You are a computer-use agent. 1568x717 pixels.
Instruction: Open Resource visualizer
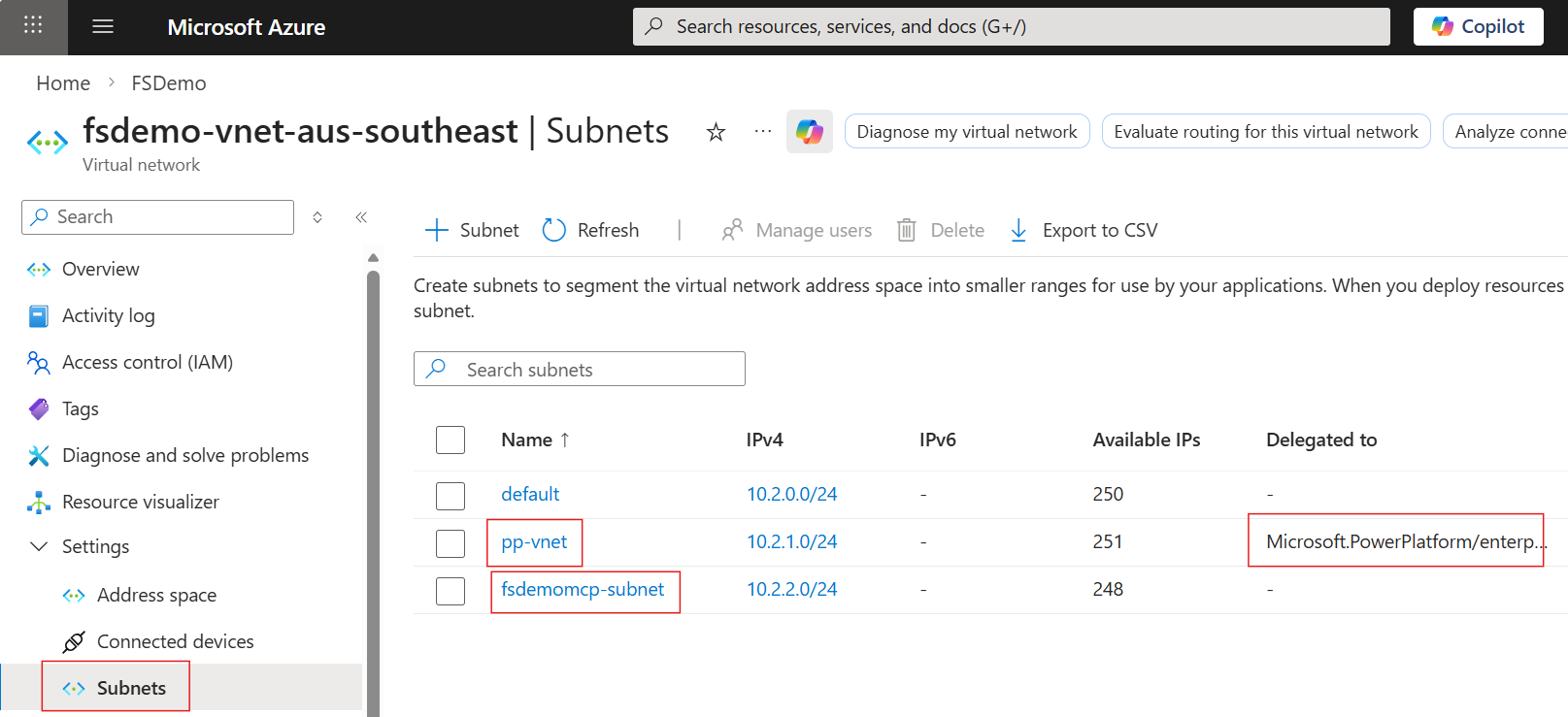pos(141,502)
